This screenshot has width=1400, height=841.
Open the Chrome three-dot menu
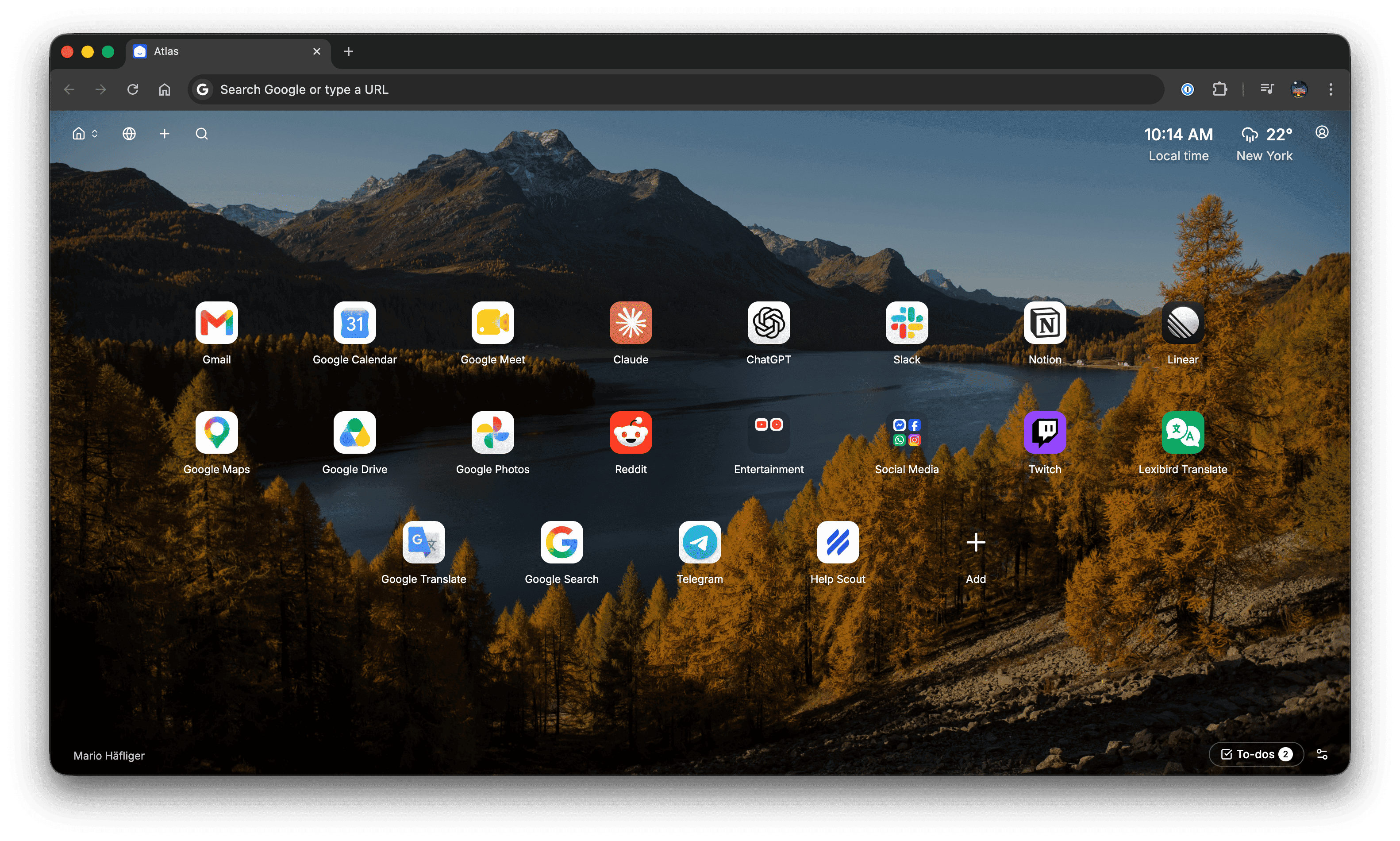(1331, 89)
